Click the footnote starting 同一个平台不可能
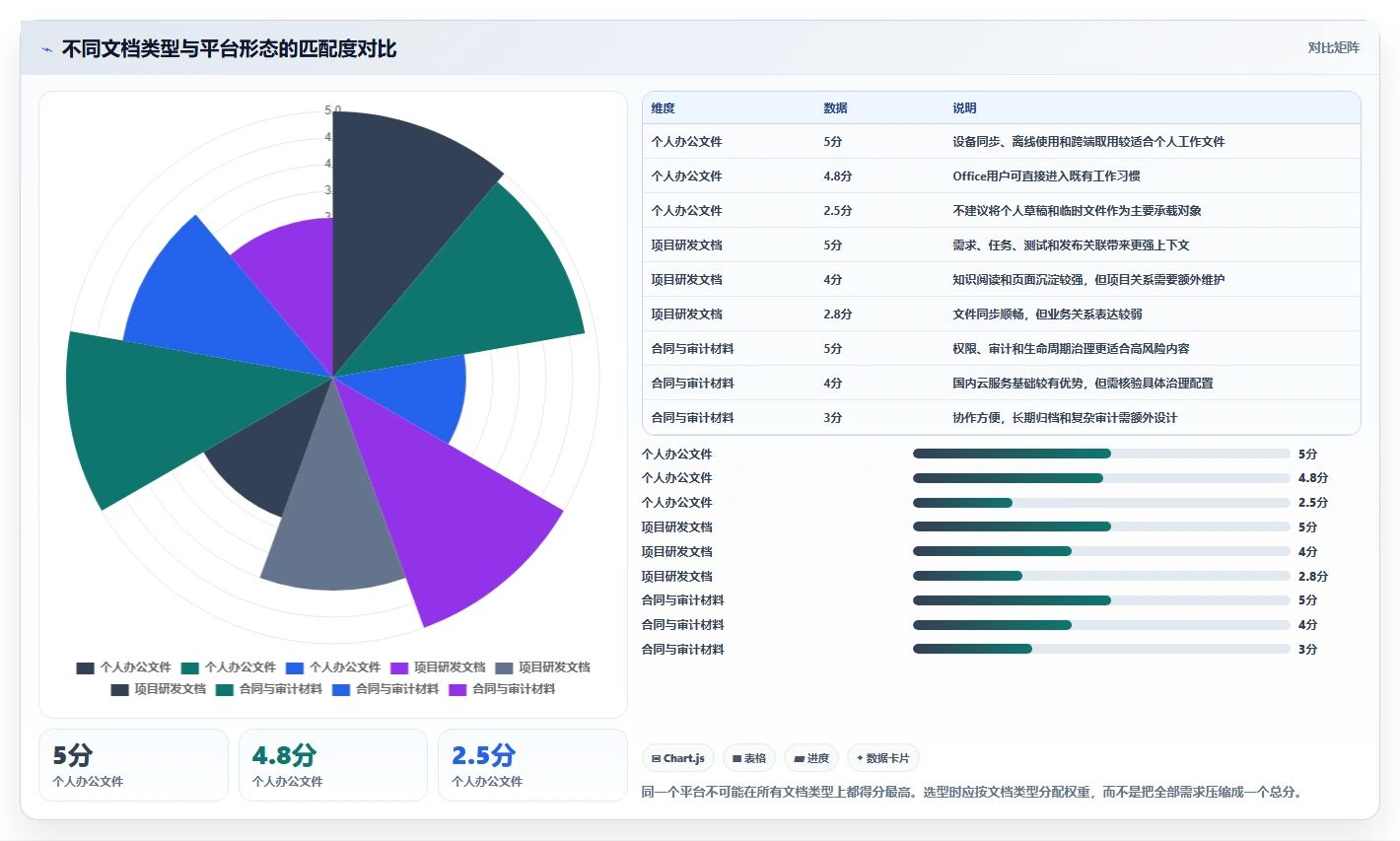This screenshot has width=1400, height=841. (x=973, y=792)
